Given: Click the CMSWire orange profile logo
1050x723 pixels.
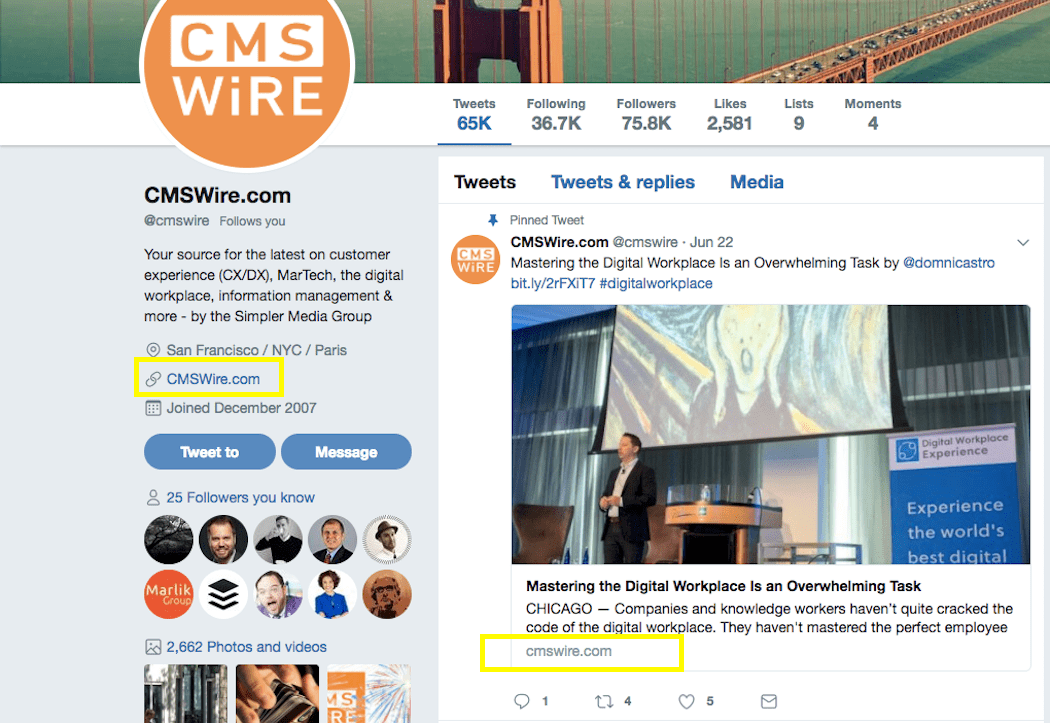Looking at the screenshot, I should pos(247,67).
